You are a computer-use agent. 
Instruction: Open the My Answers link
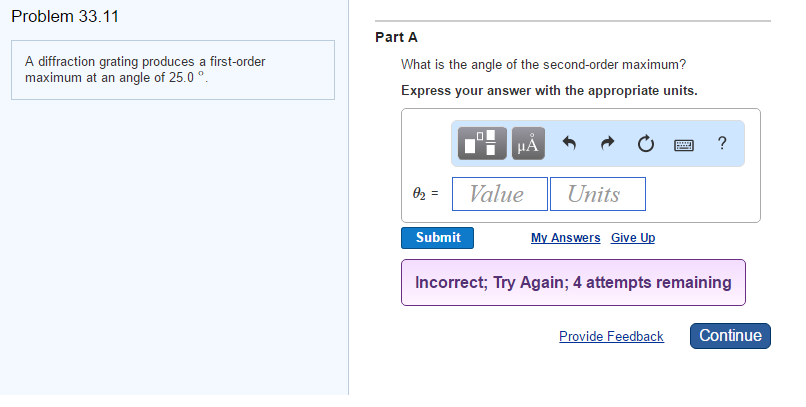coord(566,238)
